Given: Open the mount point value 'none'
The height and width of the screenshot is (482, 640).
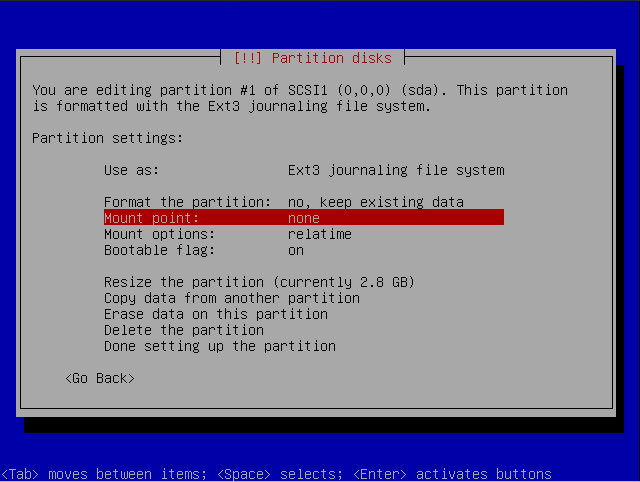Looking at the screenshot, I should (303, 218).
